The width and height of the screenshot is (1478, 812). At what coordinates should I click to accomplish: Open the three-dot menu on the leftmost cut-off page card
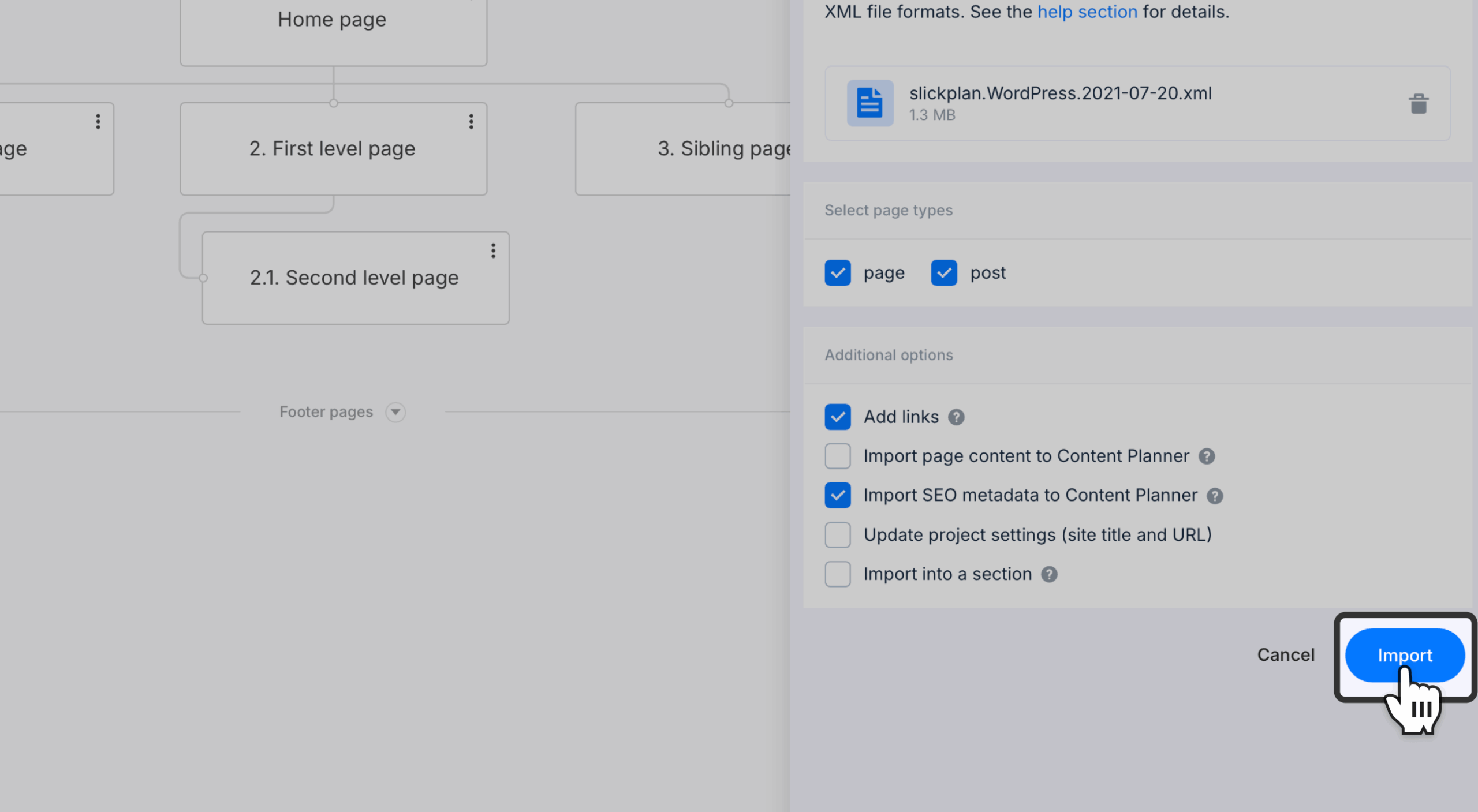click(98, 121)
